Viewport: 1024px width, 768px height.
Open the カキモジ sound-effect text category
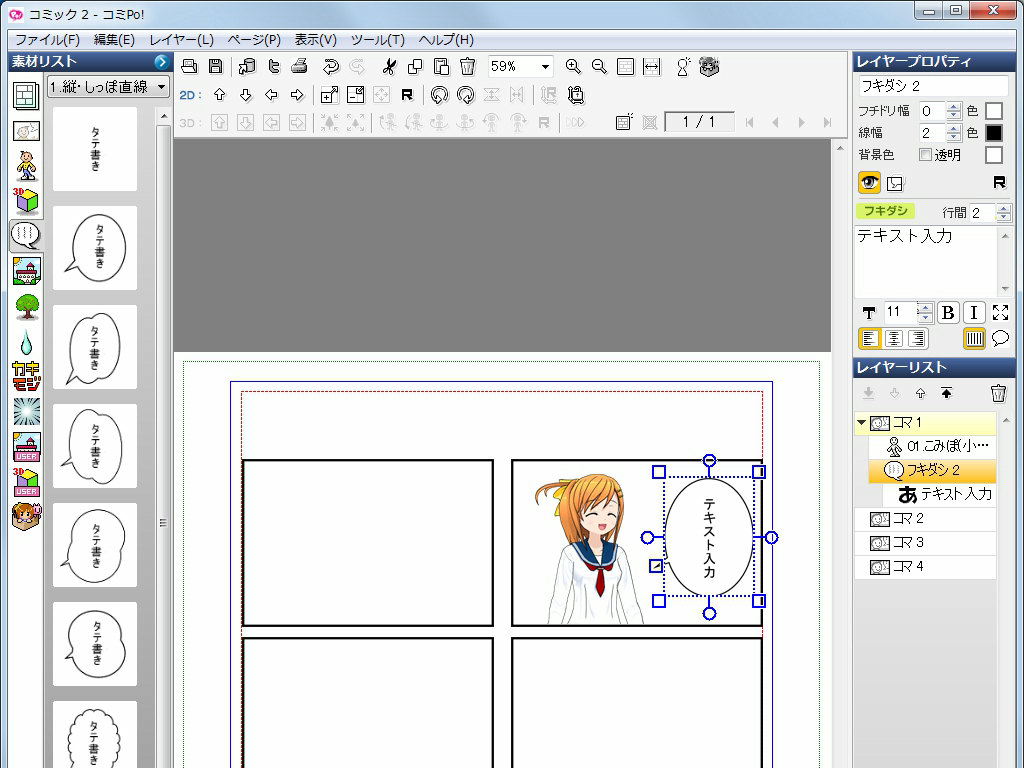26,376
